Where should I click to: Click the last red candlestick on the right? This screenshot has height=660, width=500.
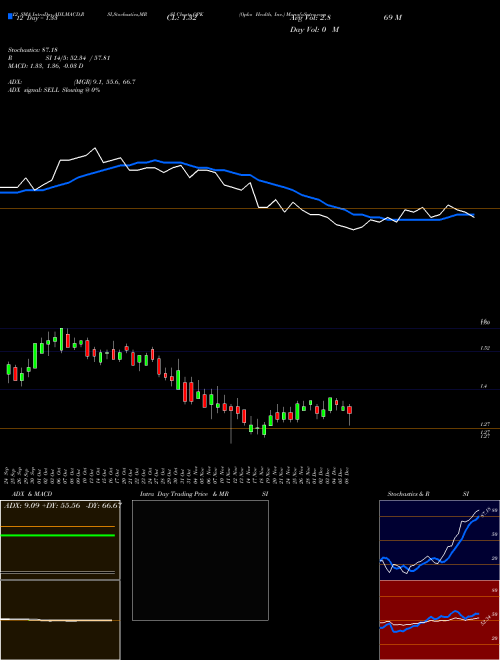349,410
